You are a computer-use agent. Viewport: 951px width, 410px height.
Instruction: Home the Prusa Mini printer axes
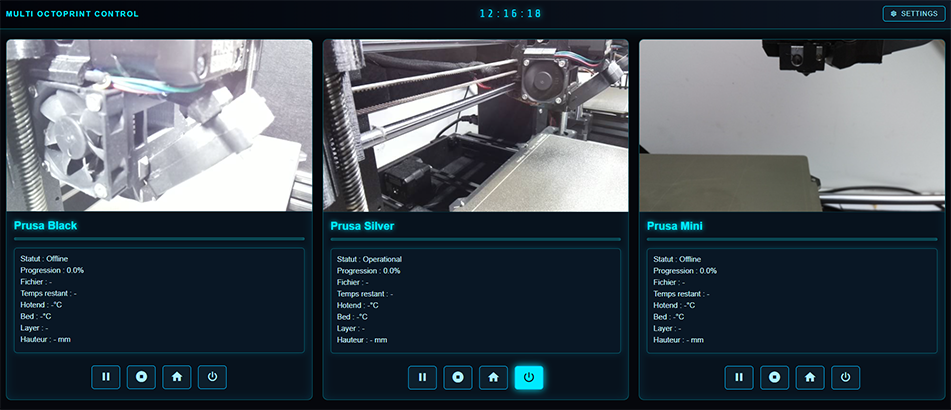810,377
